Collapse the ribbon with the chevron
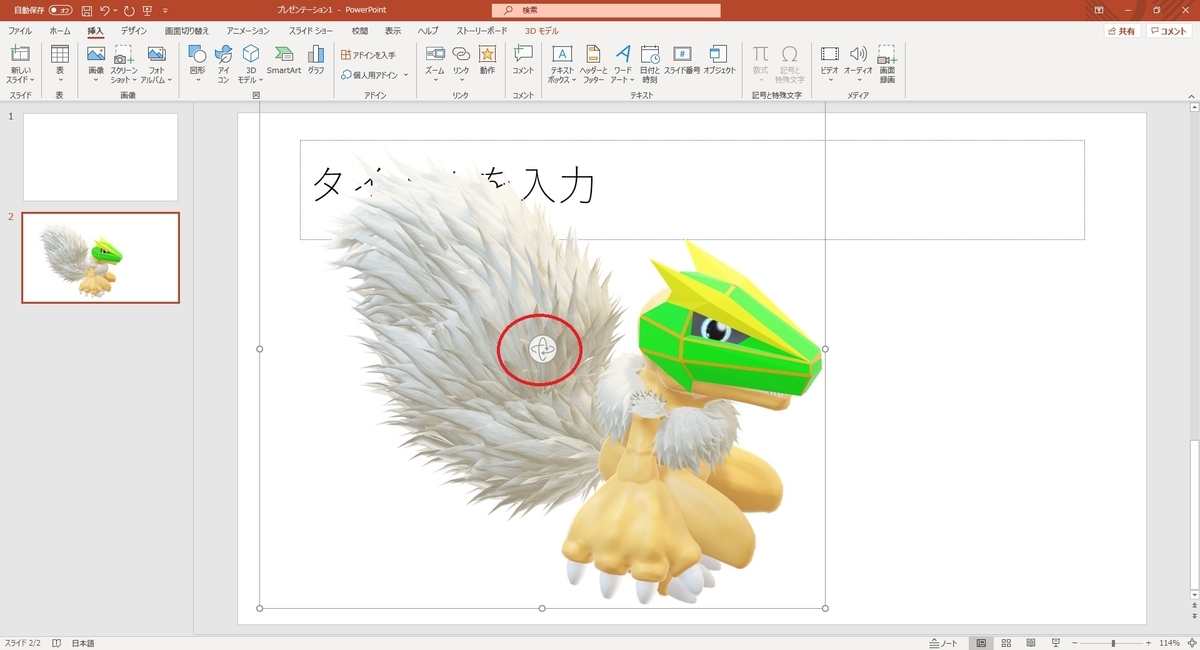Screen dimensions: 1200x650 [x=1189, y=95]
